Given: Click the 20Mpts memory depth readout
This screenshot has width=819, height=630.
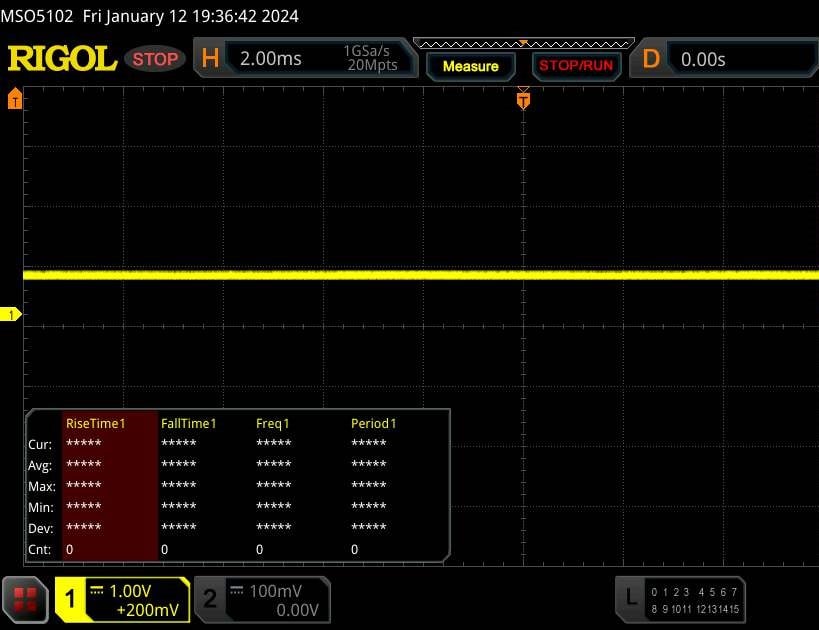Looking at the screenshot, I should click(372, 65).
